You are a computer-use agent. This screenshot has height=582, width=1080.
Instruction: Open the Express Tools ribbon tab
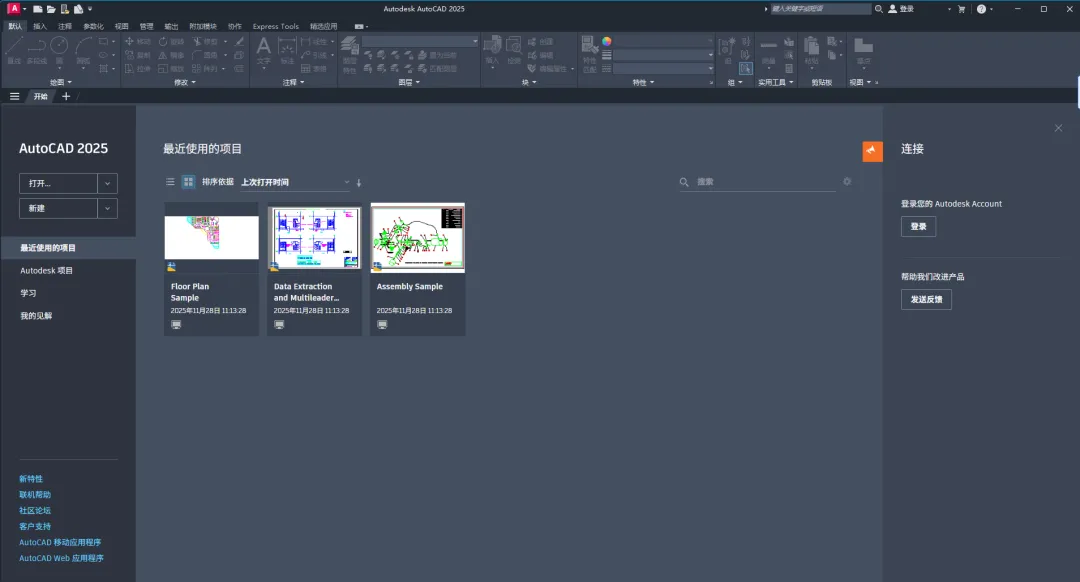click(276, 26)
